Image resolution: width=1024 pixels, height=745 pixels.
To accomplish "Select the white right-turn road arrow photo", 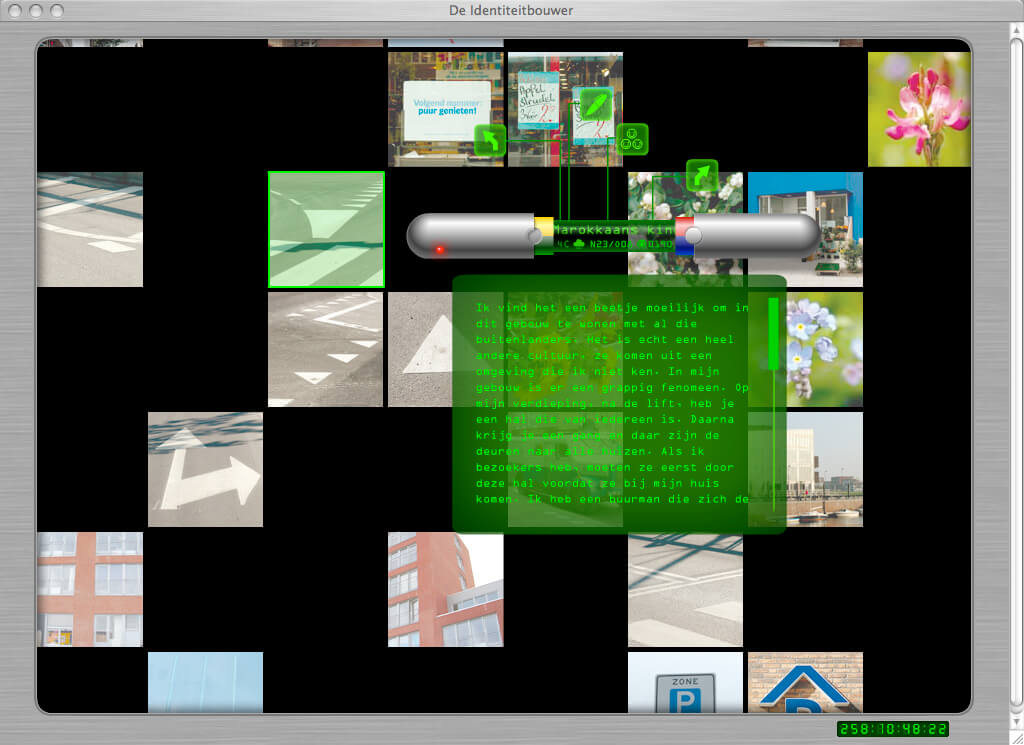I will pyautogui.click(x=205, y=469).
